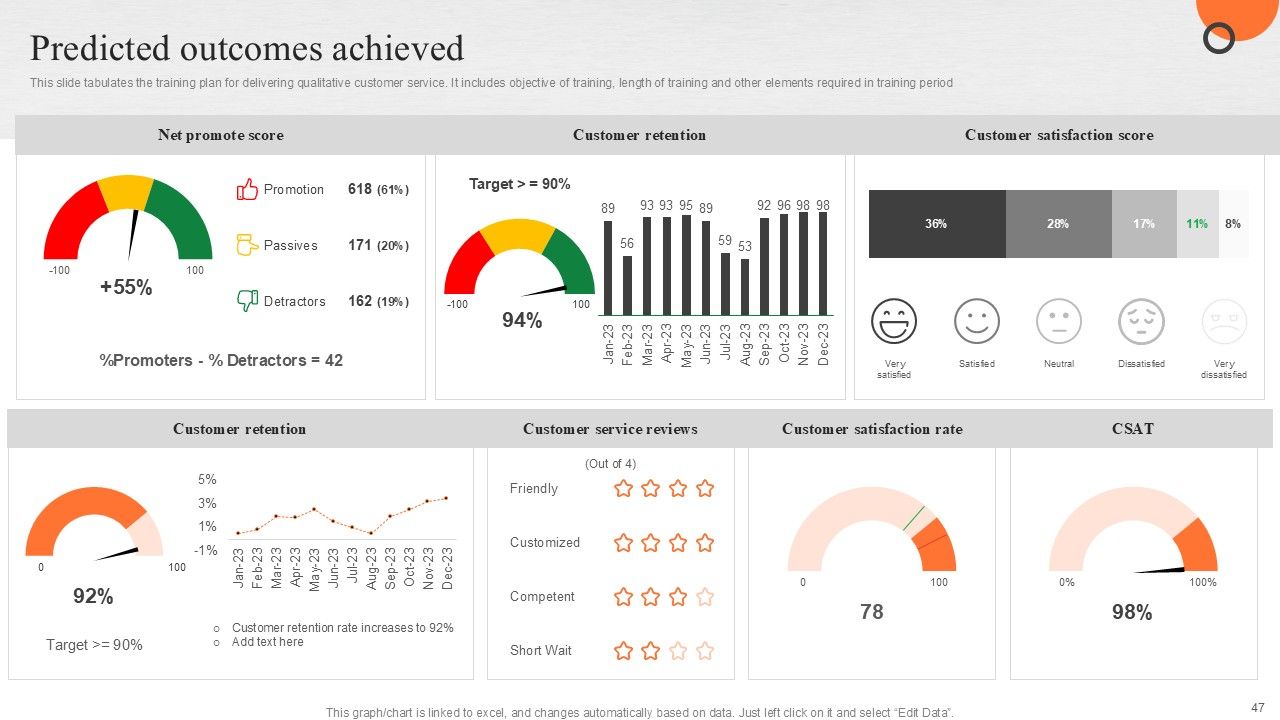Select the 28% gray satisfaction bar segment

coord(1058,224)
